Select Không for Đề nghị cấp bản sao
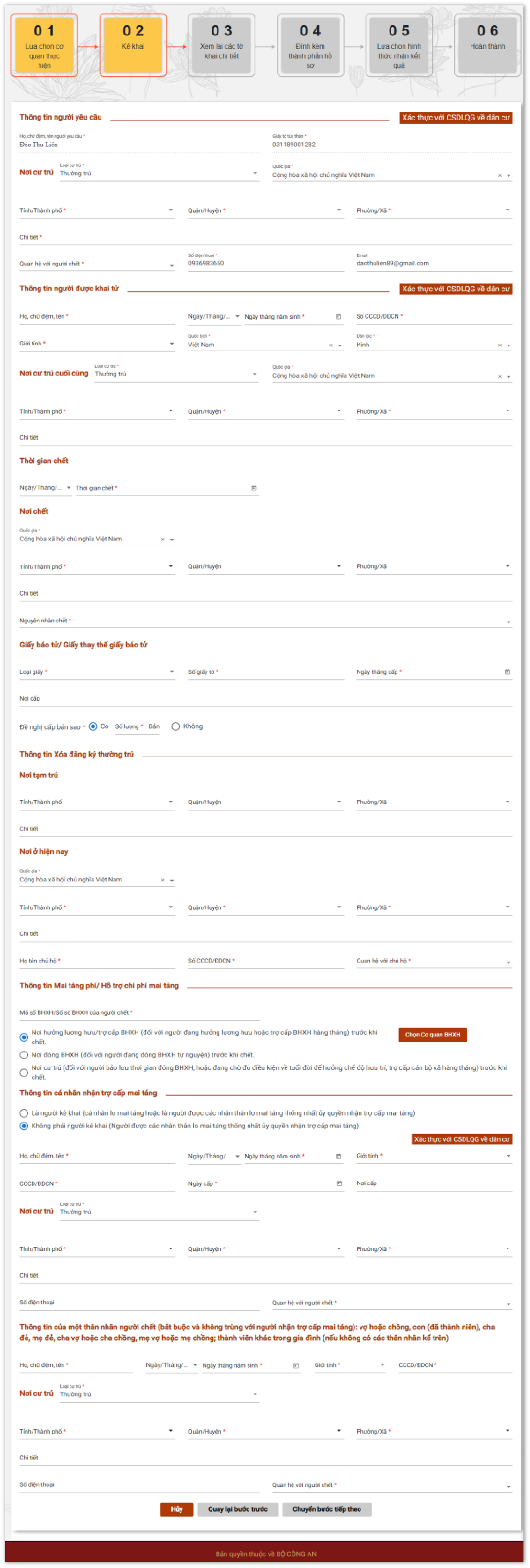Screen dimensions: 530x1568 pos(176,726)
